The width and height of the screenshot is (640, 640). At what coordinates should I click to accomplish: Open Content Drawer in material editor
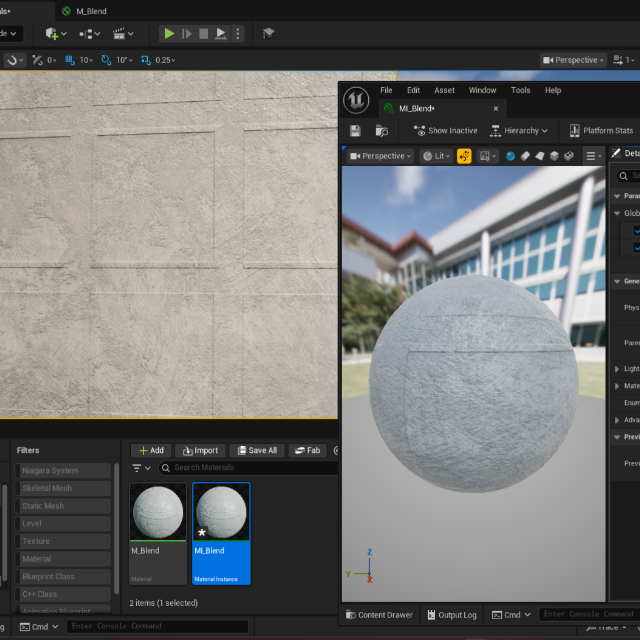coord(379,615)
